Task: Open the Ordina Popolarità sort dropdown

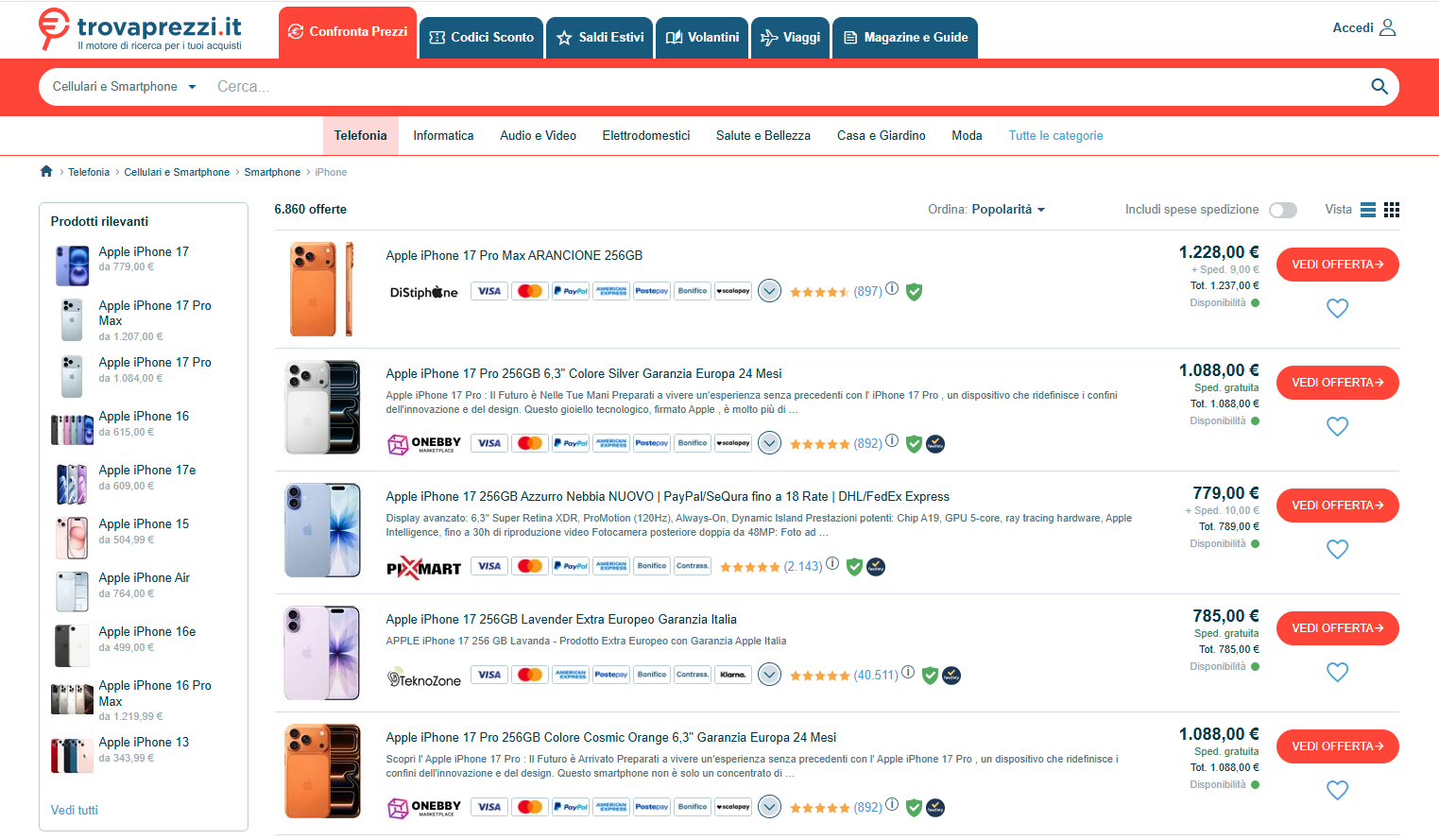Action: [986, 210]
